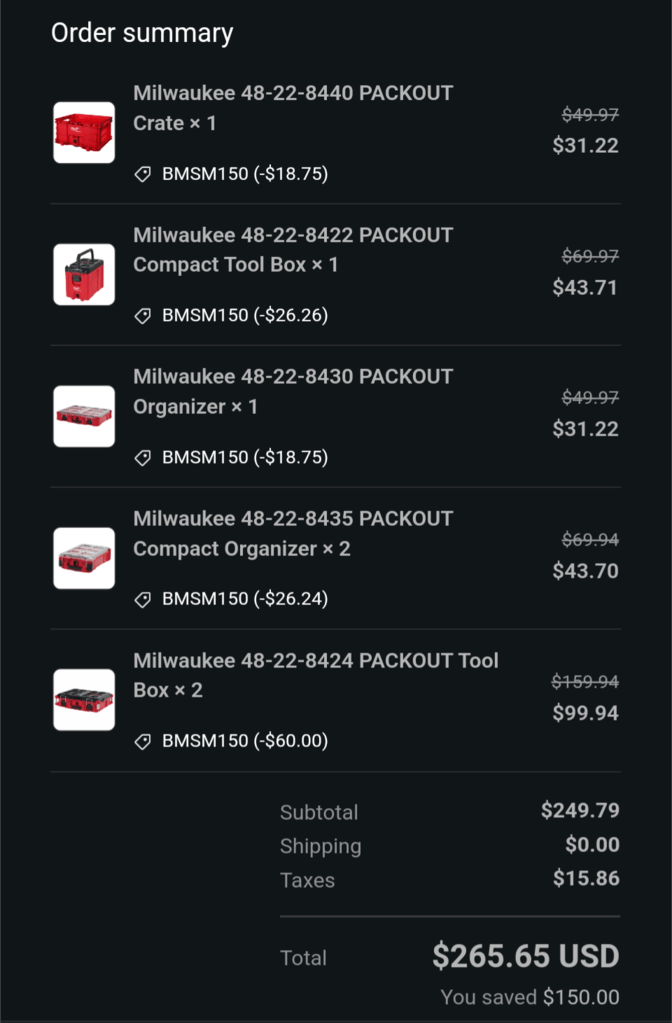Click the $265.65 USD total amount
672x1023 pixels.
pos(525,956)
